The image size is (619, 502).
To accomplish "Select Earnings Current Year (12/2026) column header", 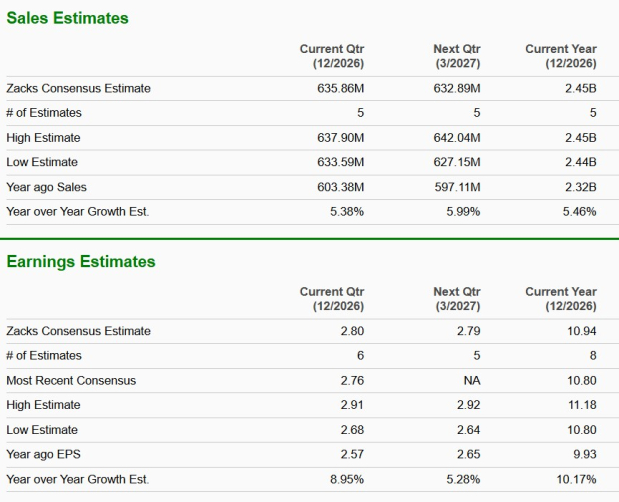I will pyautogui.click(x=561, y=299).
